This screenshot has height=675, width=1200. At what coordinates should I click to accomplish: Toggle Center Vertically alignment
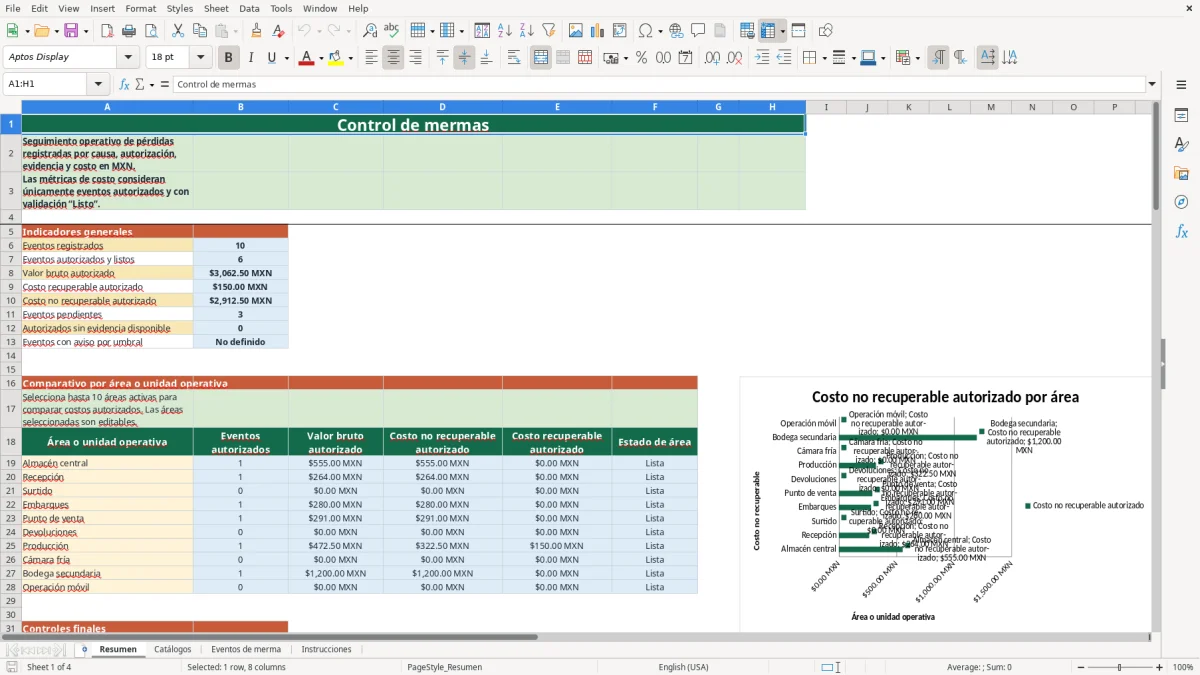[x=464, y=58]
